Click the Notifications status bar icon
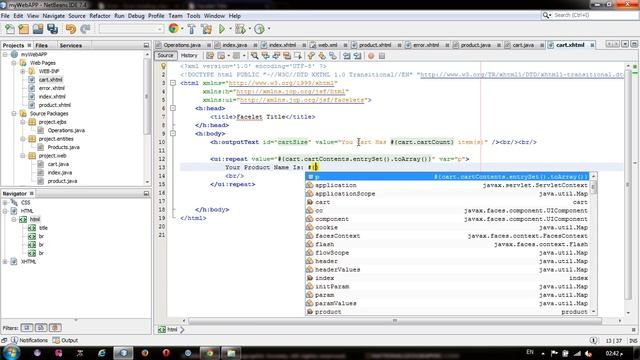Image resolution: width=640 pixels, height=360 pixels. [29, 340]
